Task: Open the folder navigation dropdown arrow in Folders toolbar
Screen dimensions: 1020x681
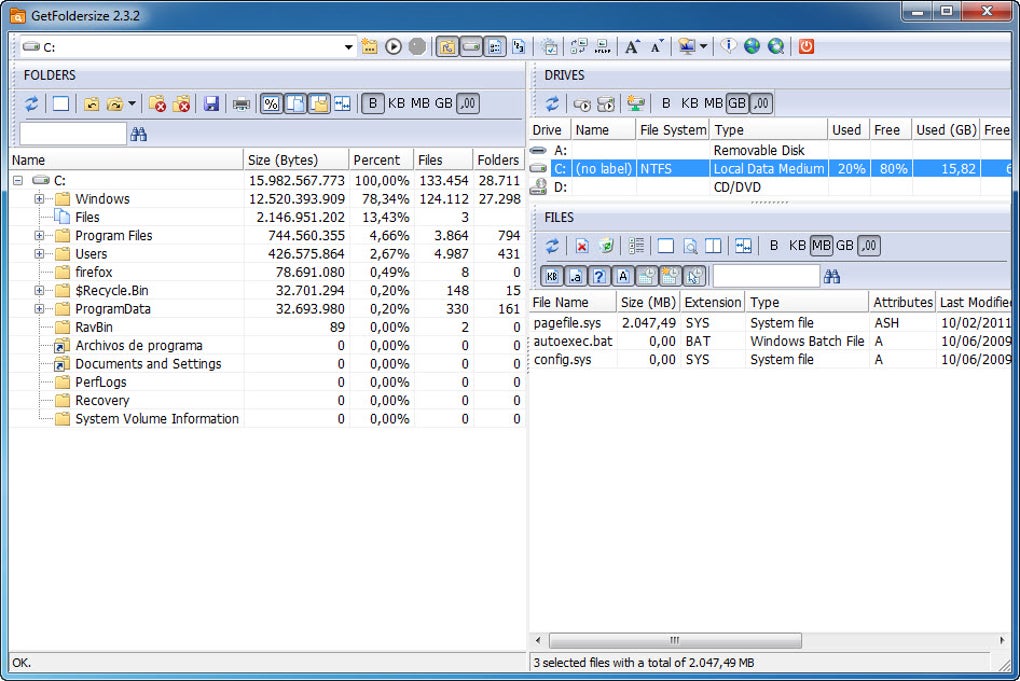Action: point(132,103)
